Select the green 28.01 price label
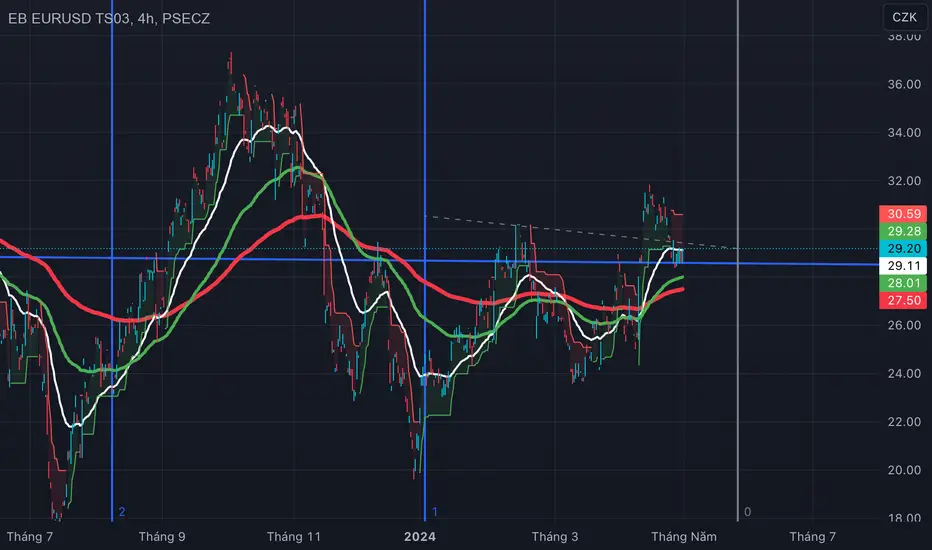 903,283
